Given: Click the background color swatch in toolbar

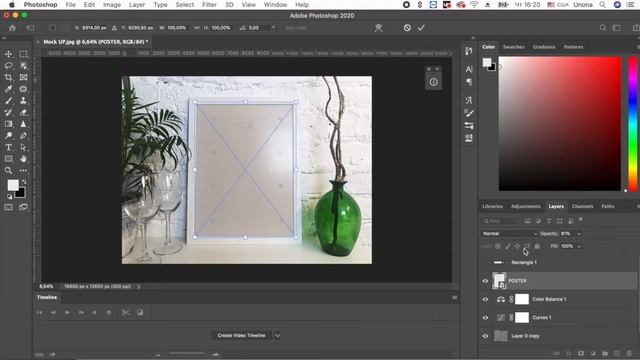Looking at the screenshot, I should 21,193.
